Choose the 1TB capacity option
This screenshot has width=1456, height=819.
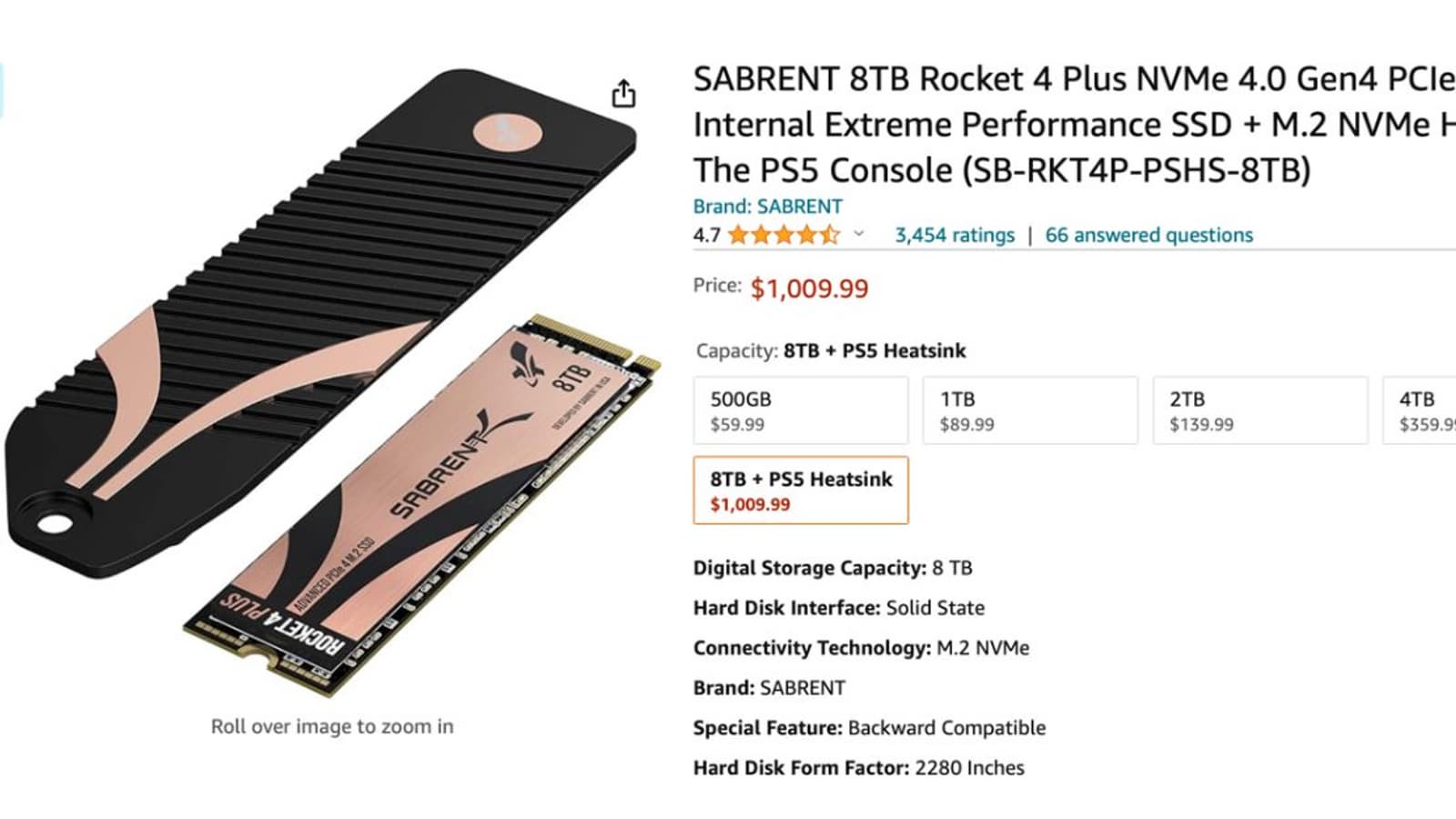pos(1030,410)
